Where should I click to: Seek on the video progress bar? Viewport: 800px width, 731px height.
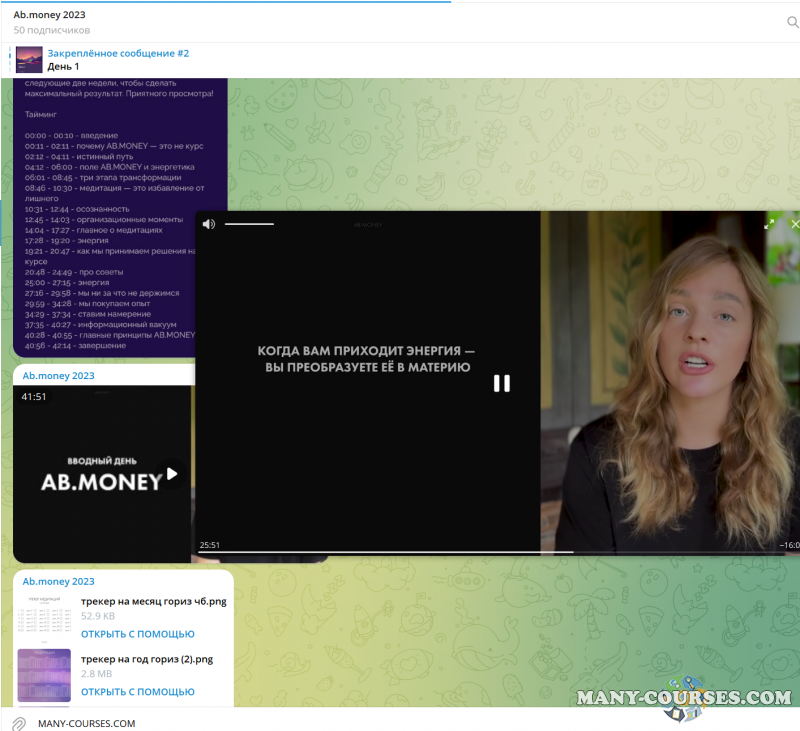(480, 551)
